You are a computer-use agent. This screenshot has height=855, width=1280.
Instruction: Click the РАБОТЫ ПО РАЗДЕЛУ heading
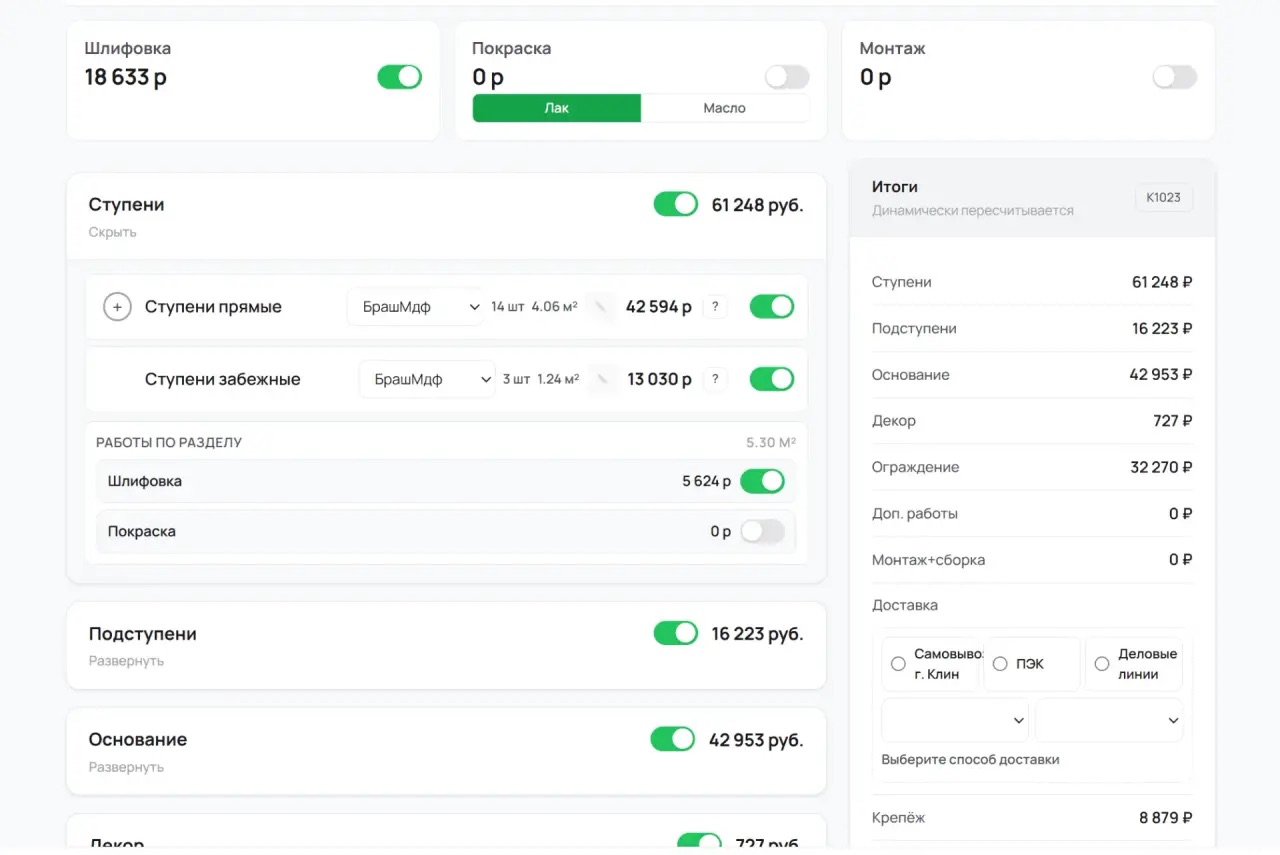click(x=169, y=442)
